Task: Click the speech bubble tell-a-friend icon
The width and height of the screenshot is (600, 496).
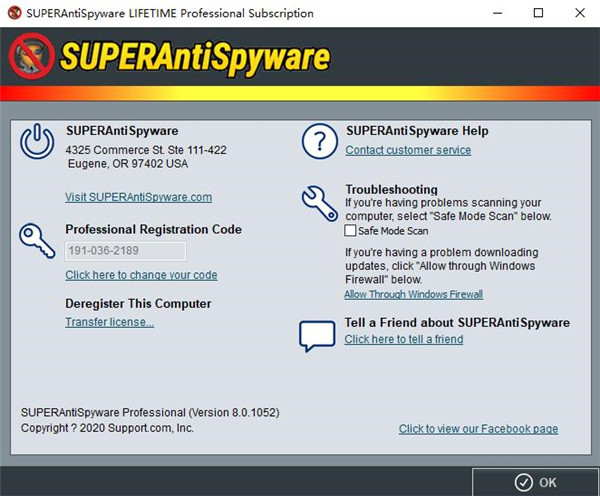Action: click(317, 336)
